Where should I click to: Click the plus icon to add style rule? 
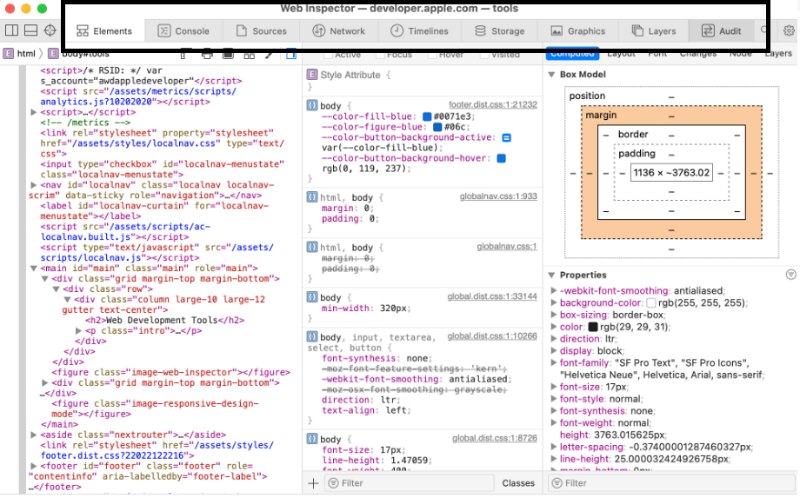click(x=314, y=483)
